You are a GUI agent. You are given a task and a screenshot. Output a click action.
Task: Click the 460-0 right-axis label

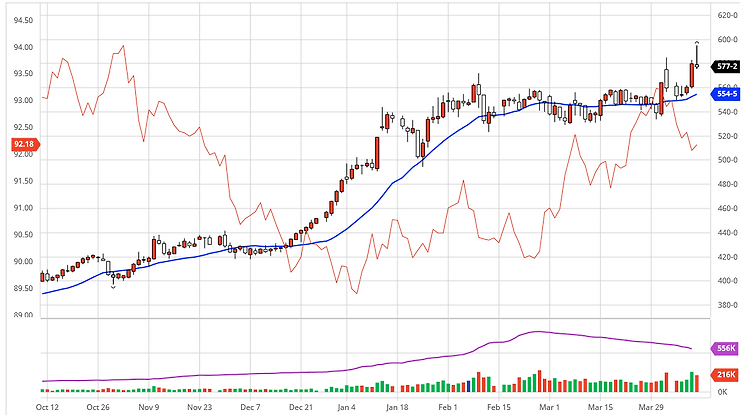click(x=728, y=208)
